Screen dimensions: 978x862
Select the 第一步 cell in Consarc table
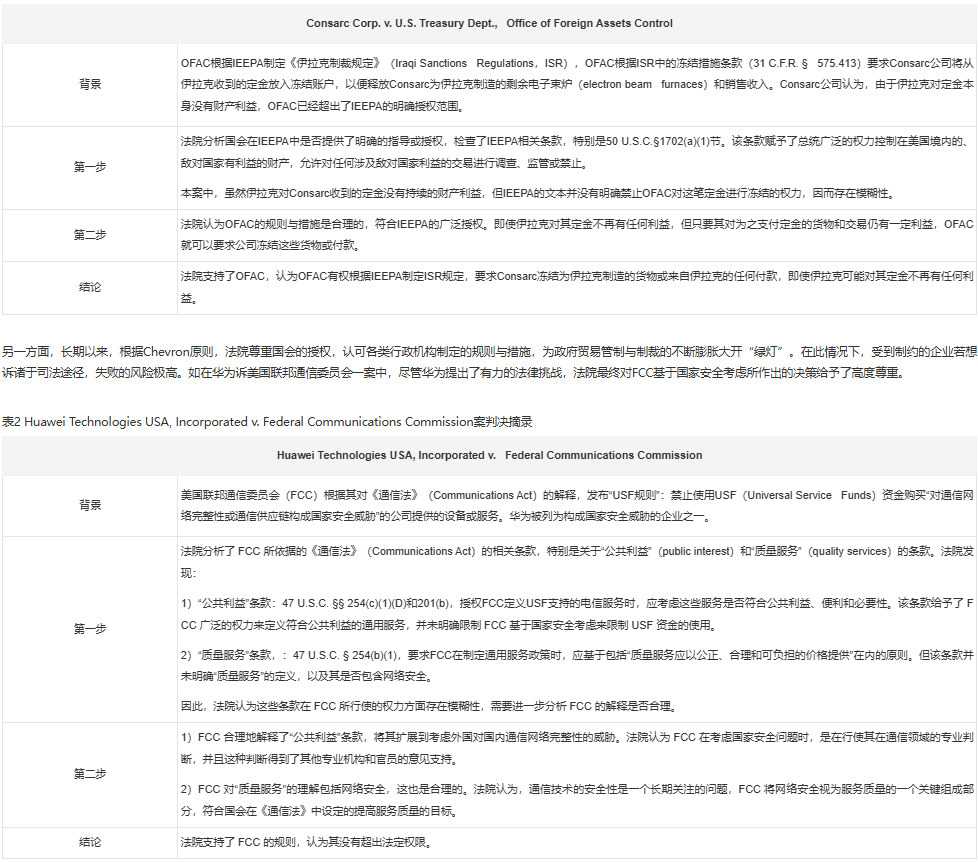pos(90,166)
